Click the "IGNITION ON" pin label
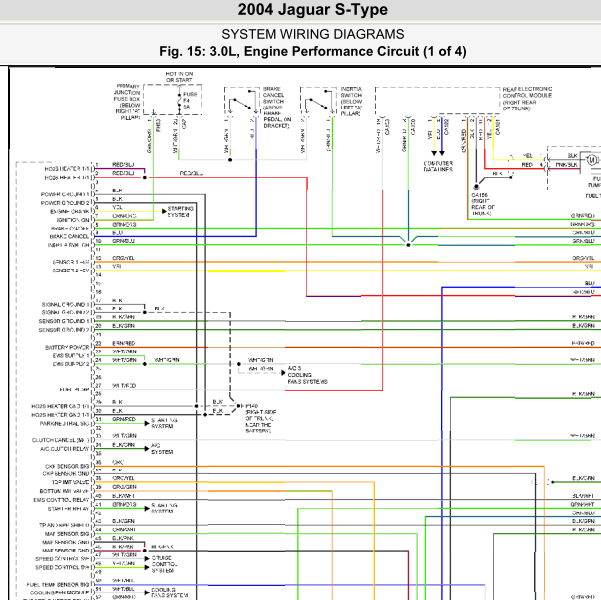Viewport: 601px width, 600px height. click(73, 220)
